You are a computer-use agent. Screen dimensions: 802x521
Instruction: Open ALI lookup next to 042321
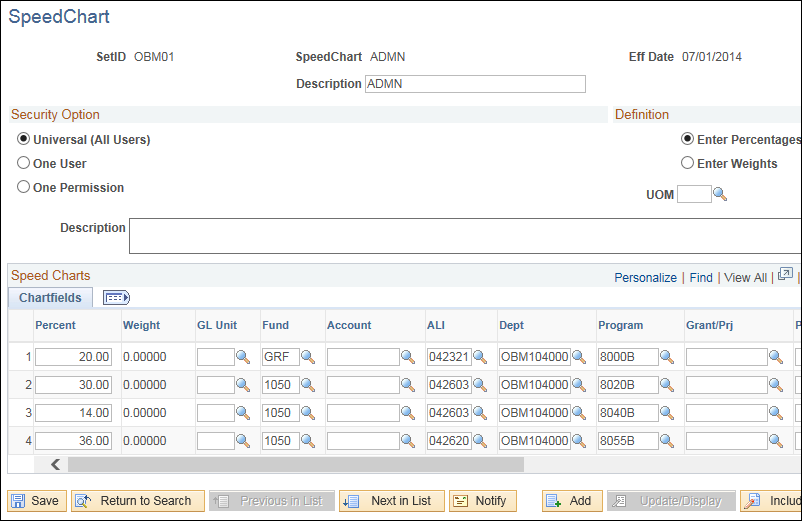coord(480,357)
